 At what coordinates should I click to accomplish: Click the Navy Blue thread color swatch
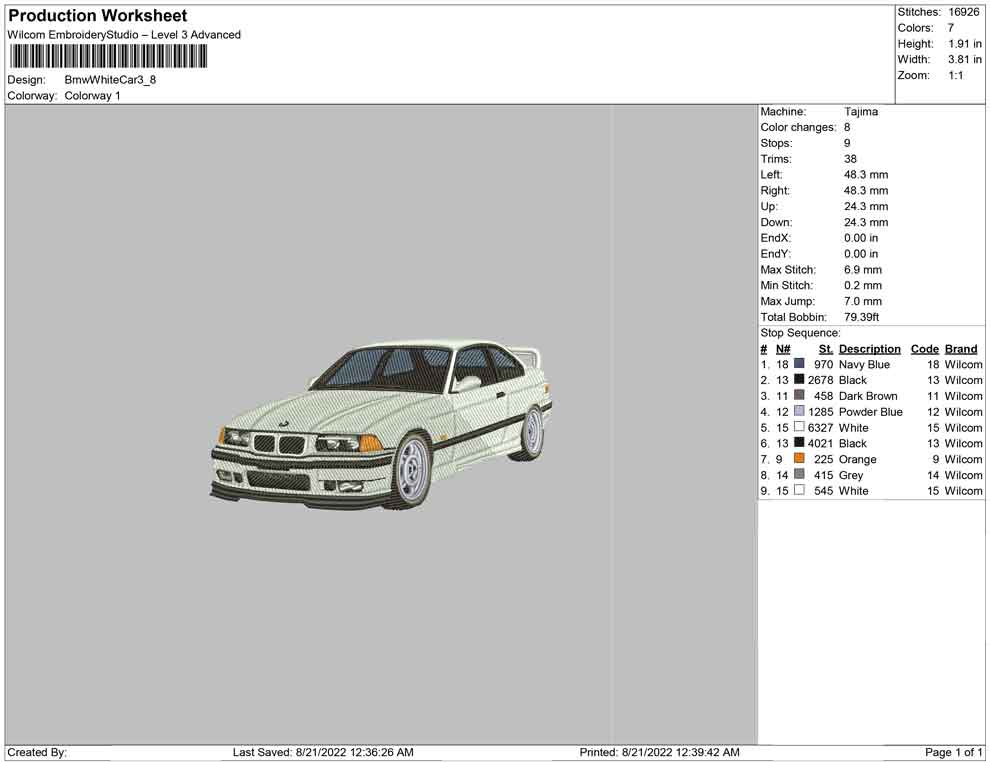tap(799, 365)
